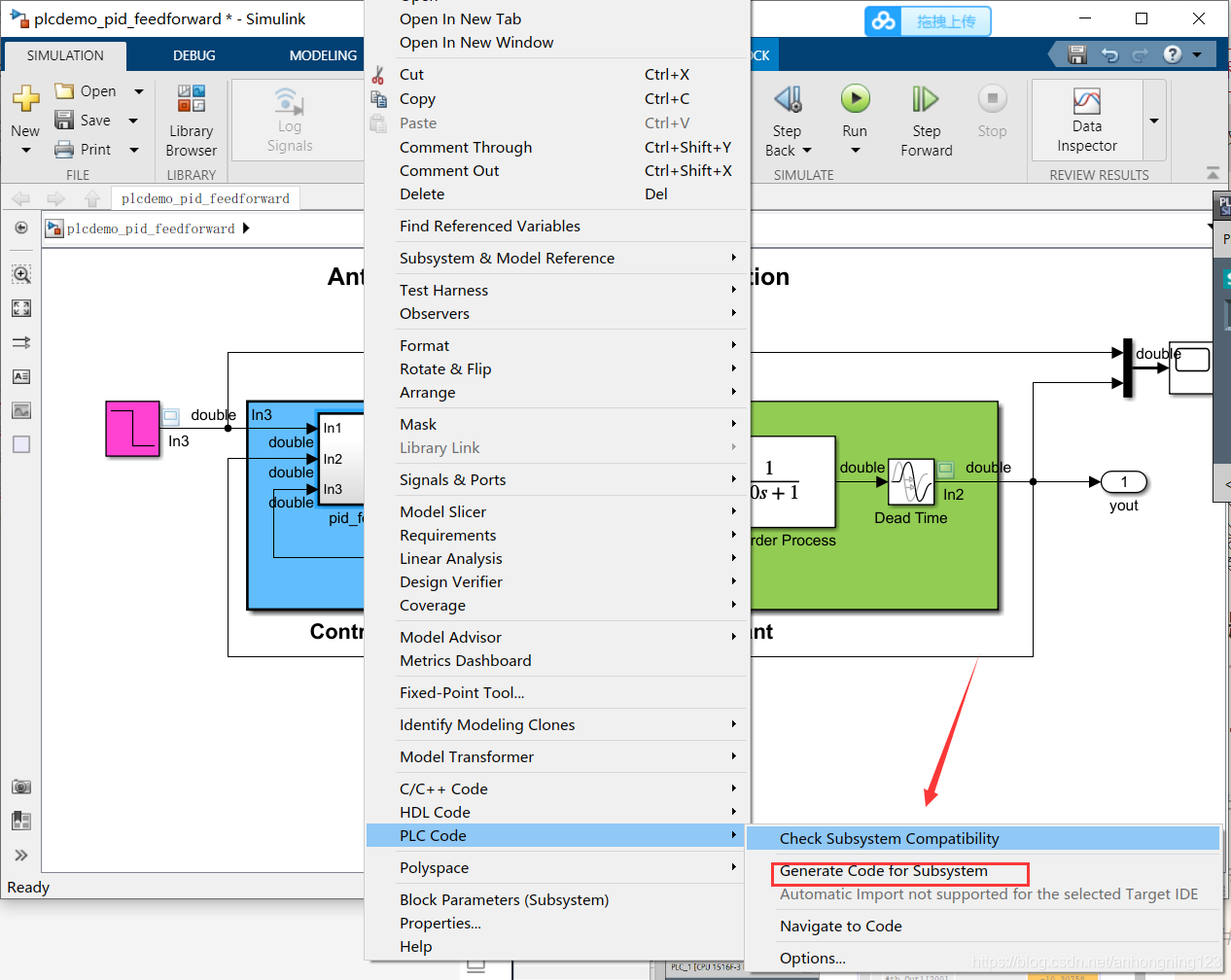Open PLC Code Options...

[983, 959]
